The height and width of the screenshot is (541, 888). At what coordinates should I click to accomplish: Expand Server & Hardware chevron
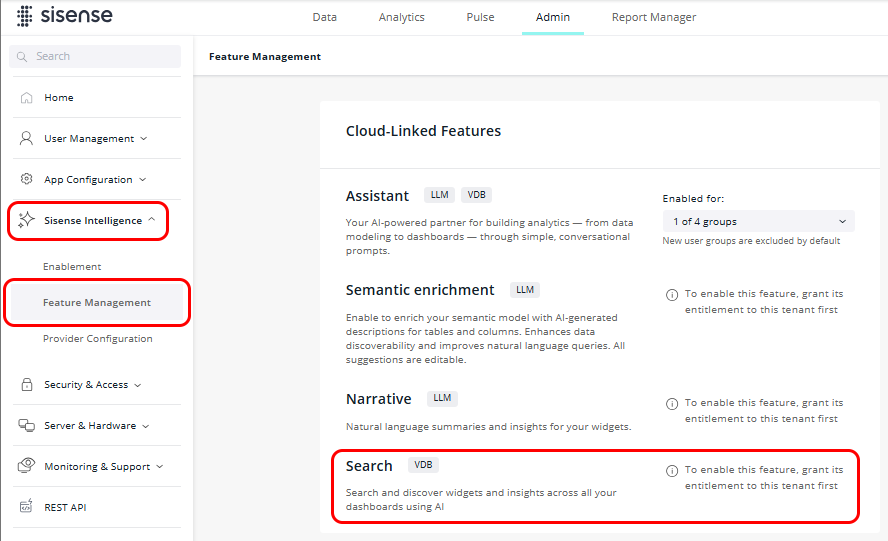(x=146, y=426)
